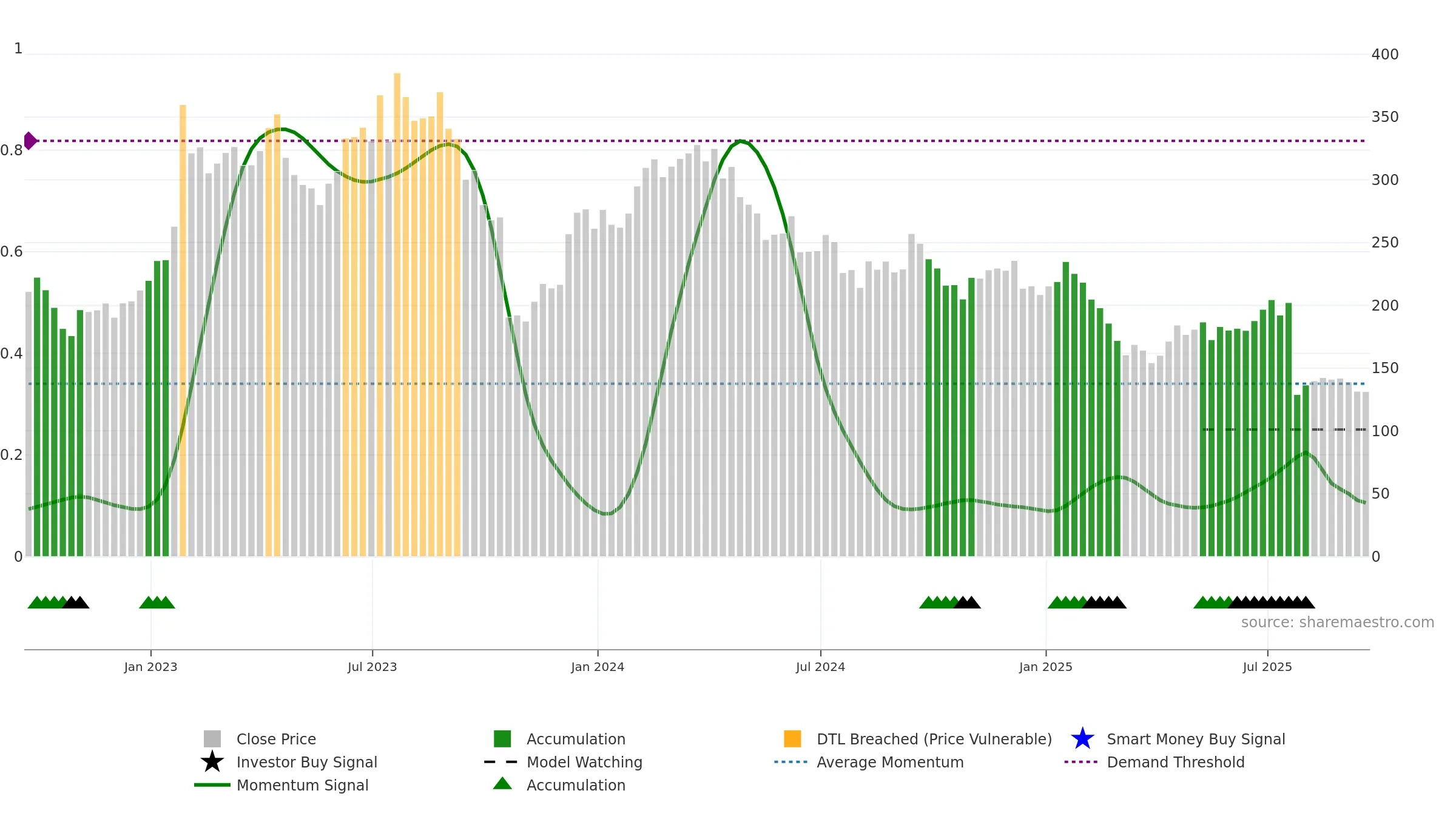1456x819 pixels.
Task: Click the DTL Breached (Price Vulnerable) label
Action: click(934, 739)
